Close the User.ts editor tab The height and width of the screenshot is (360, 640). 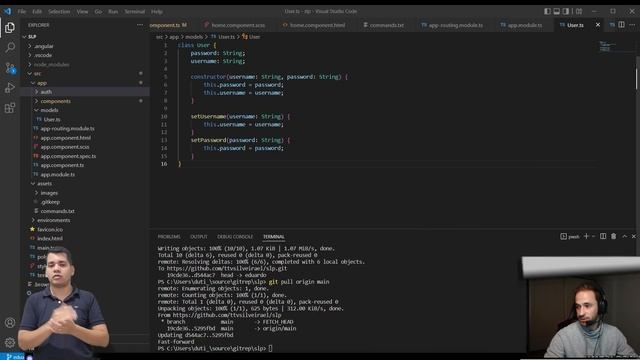click(x=598, y=25)
